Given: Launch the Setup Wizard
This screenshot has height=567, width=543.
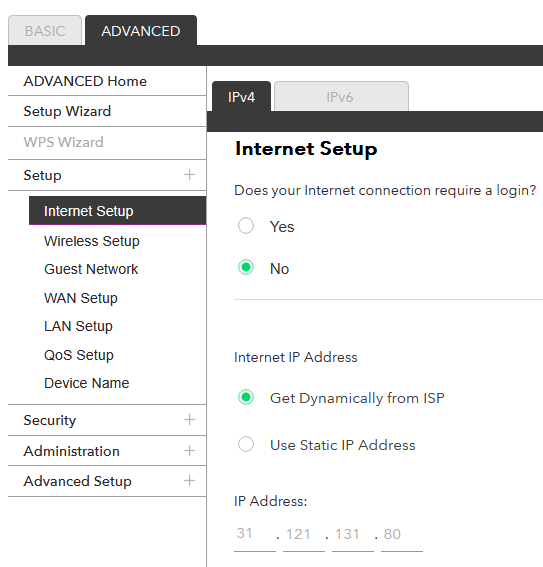Looking at the screenshot, I should tap(67, 111).
